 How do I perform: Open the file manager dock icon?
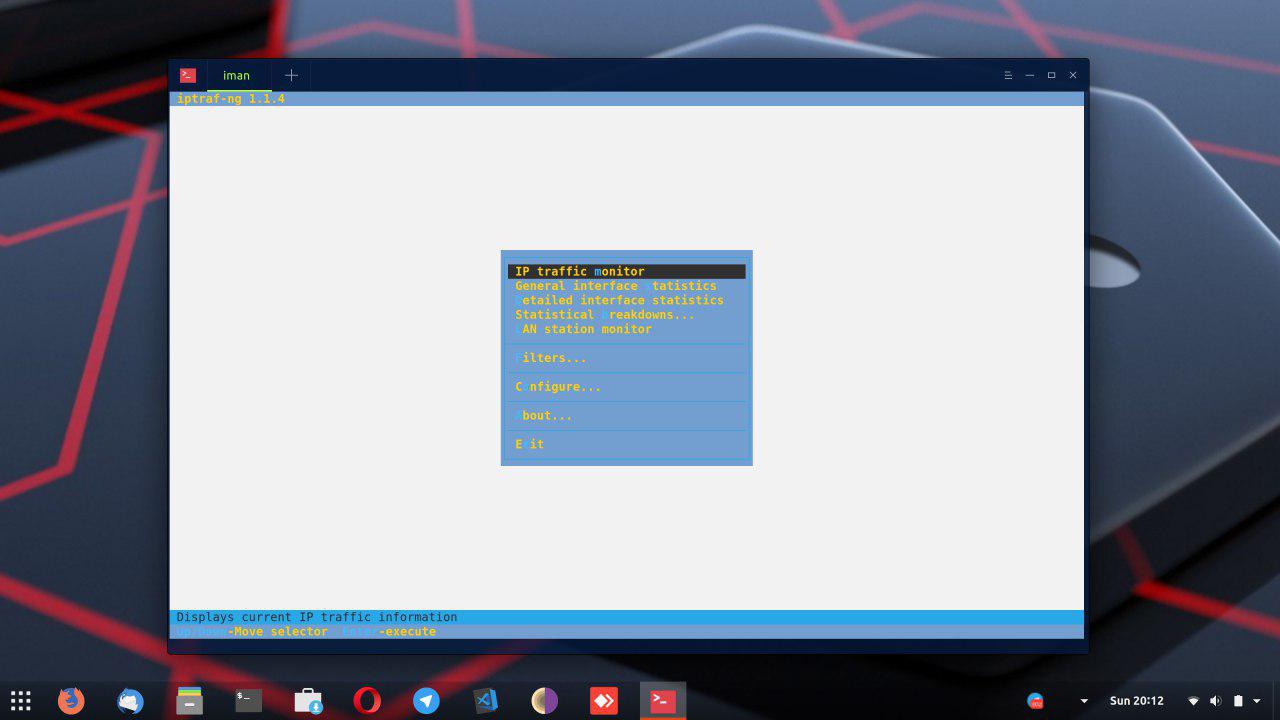[189, 701]
